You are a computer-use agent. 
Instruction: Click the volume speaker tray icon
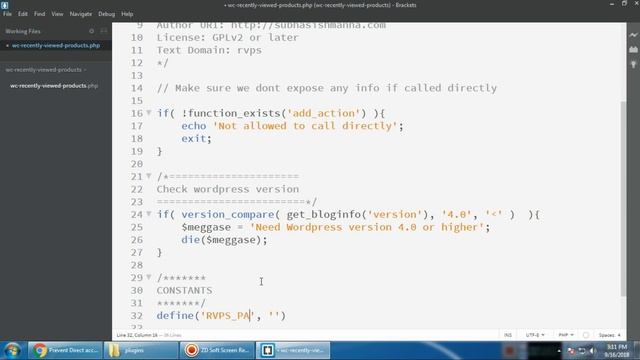coord(592,351)
